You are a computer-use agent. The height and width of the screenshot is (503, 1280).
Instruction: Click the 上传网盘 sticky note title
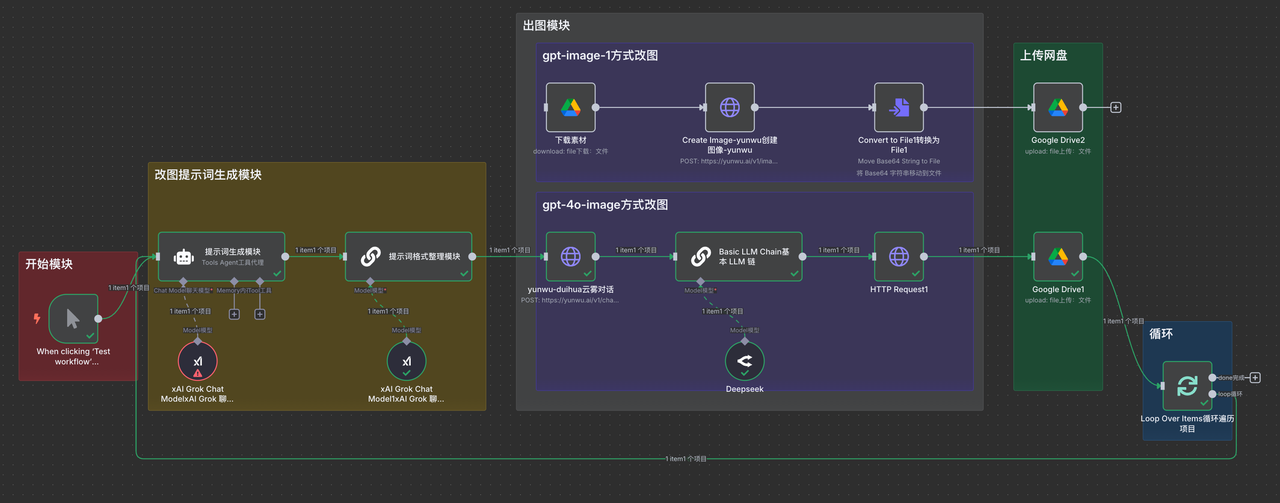1044,55
